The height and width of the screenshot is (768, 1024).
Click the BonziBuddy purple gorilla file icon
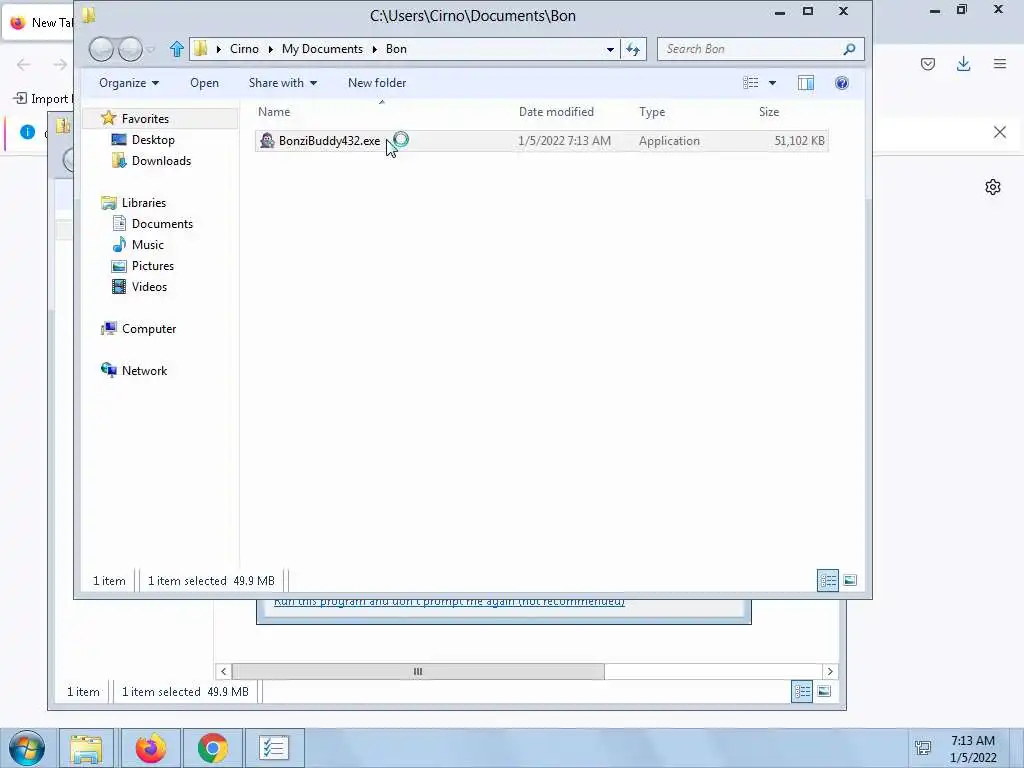[x=267, y=140]
